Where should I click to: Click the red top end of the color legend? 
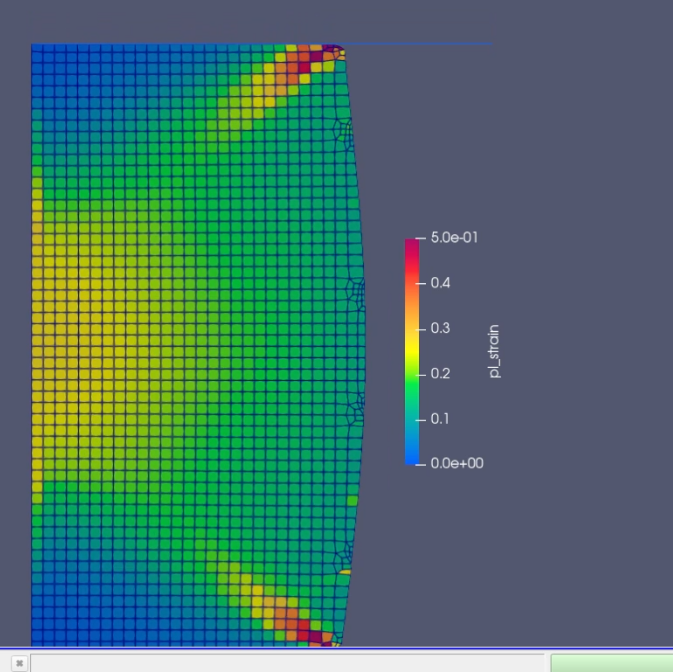[x=411, y=245]
